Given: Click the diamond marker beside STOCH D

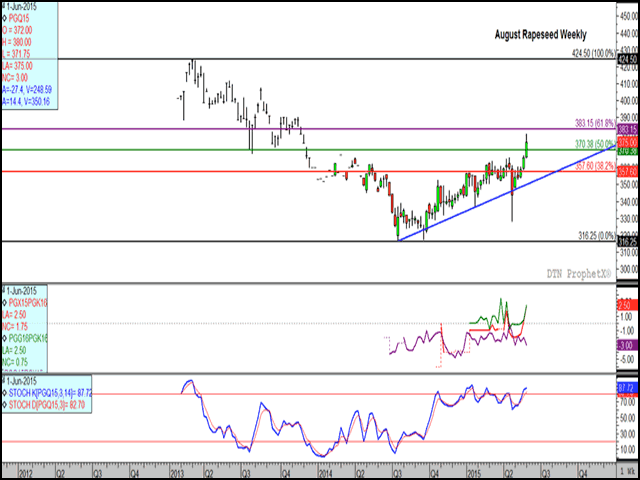Looking at the screenshot, I should pos(5,405).
